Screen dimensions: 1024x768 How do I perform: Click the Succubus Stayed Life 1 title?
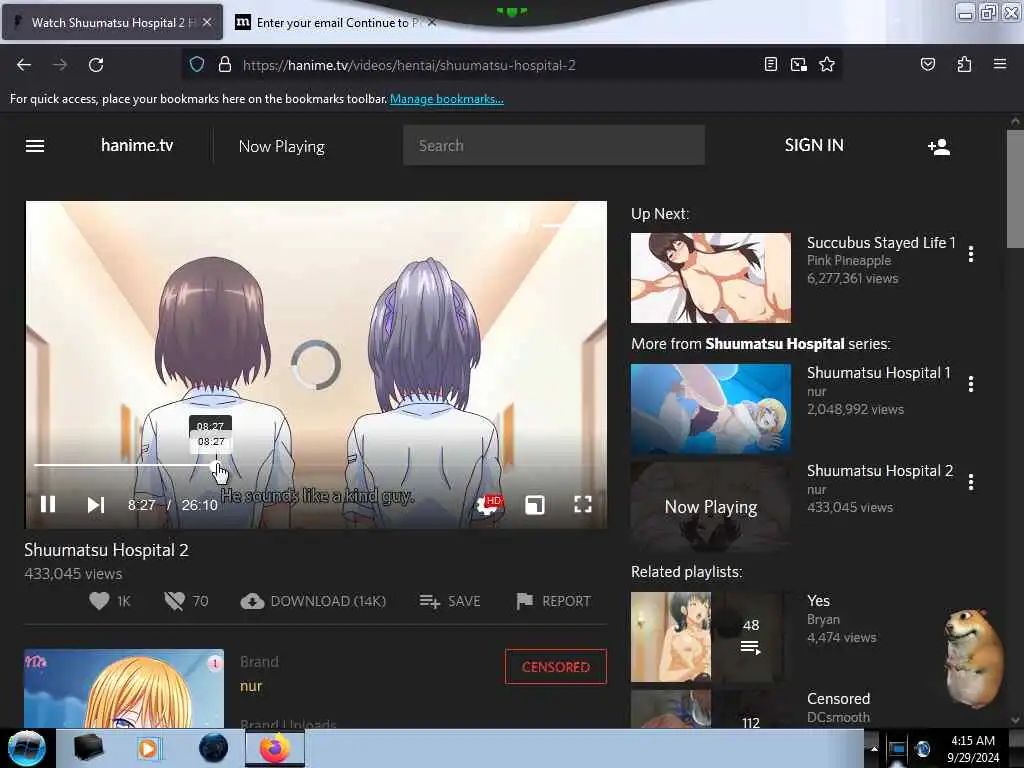881,242
